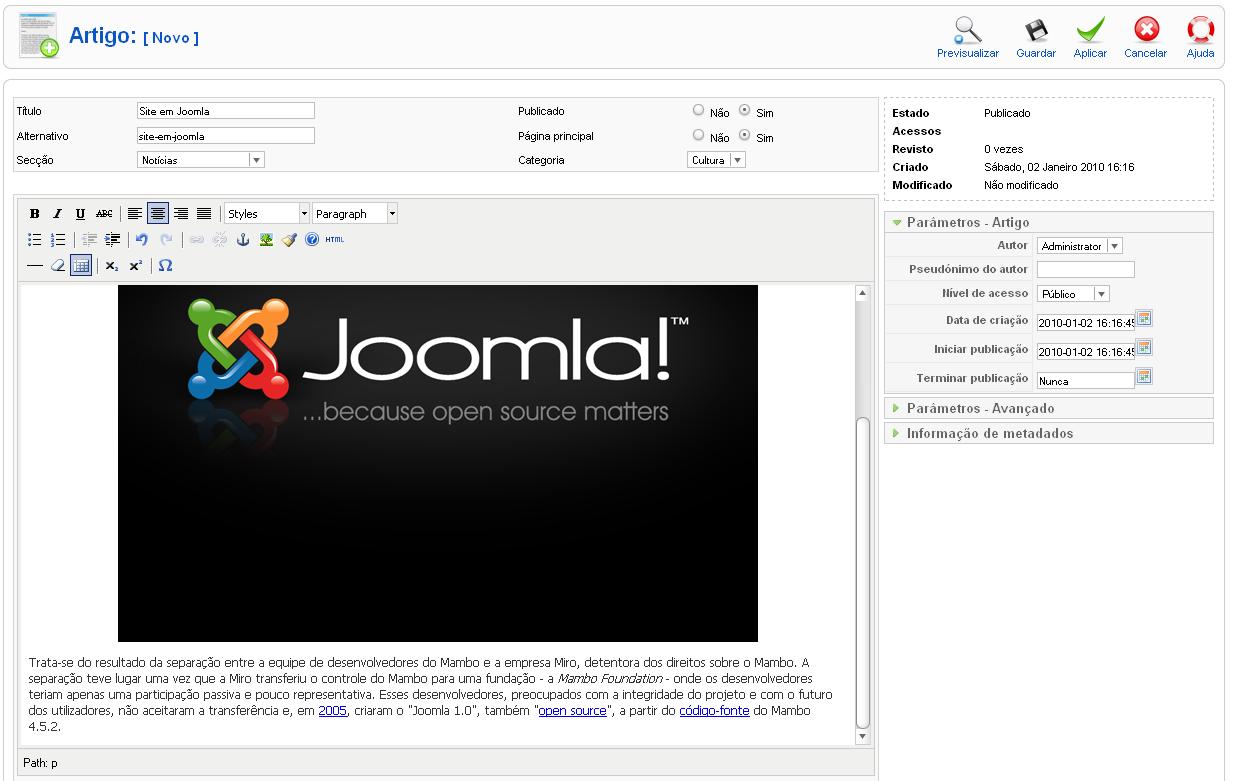This screenshot has height=781, width=1233.
Task: Click the center alignment button
Action: pos(158,214)
